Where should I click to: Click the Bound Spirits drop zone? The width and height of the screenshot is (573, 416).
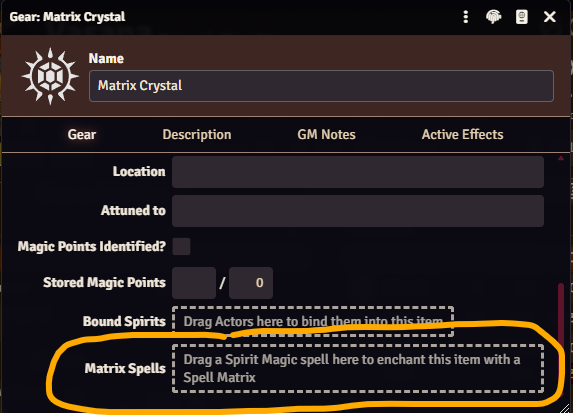pyautogui.click(x=313, y=322)
